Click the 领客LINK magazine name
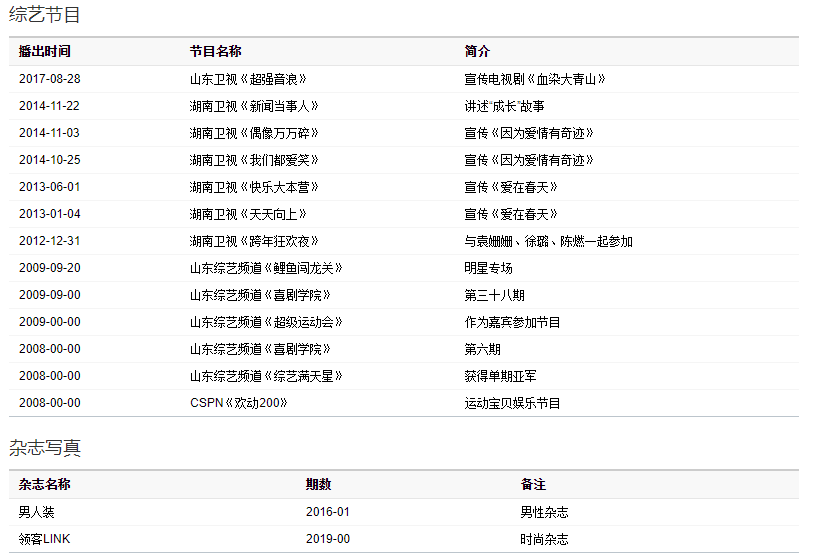Screen dimensions: 823x560 click(x=44, y=539)
